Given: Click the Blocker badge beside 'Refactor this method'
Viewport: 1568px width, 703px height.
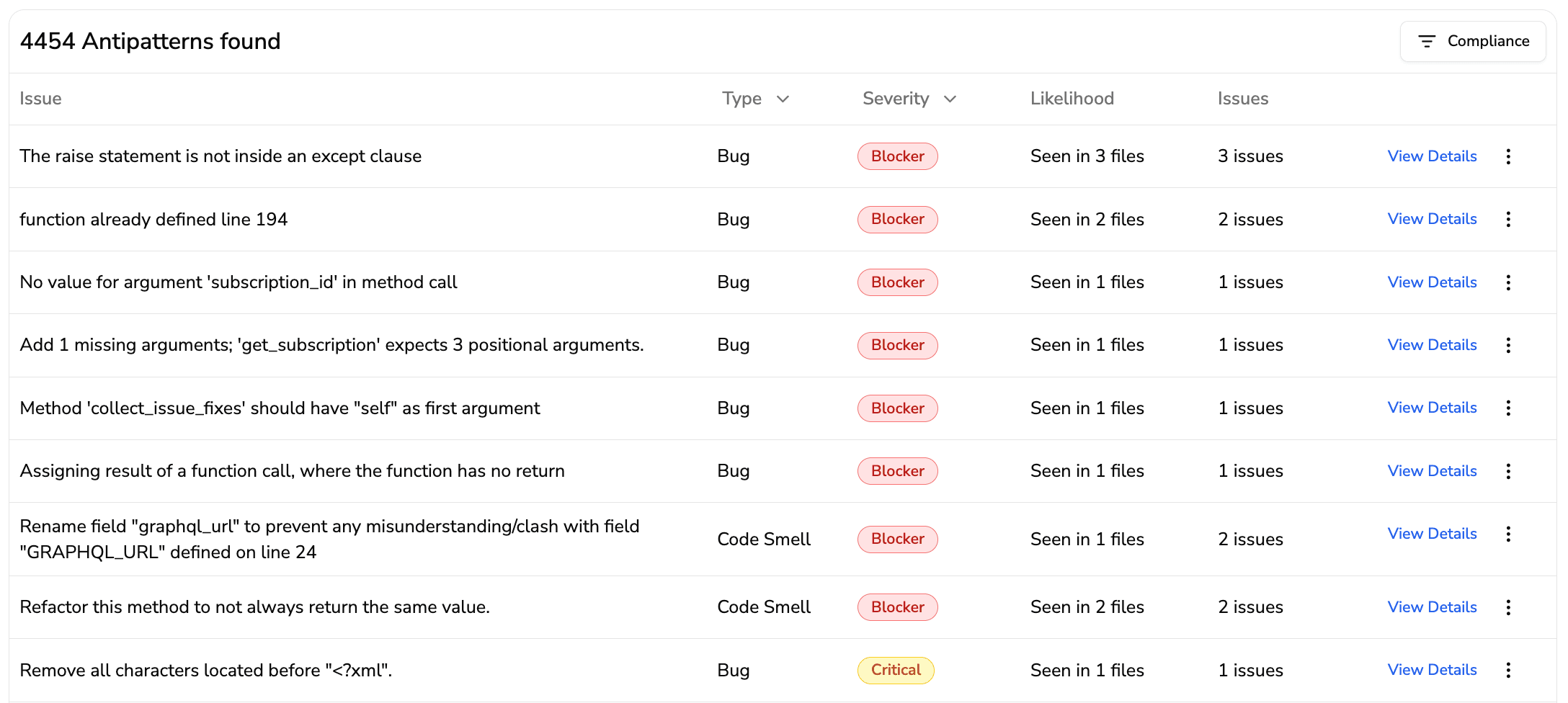Looking at the screenshot, I should coord(897,606).
